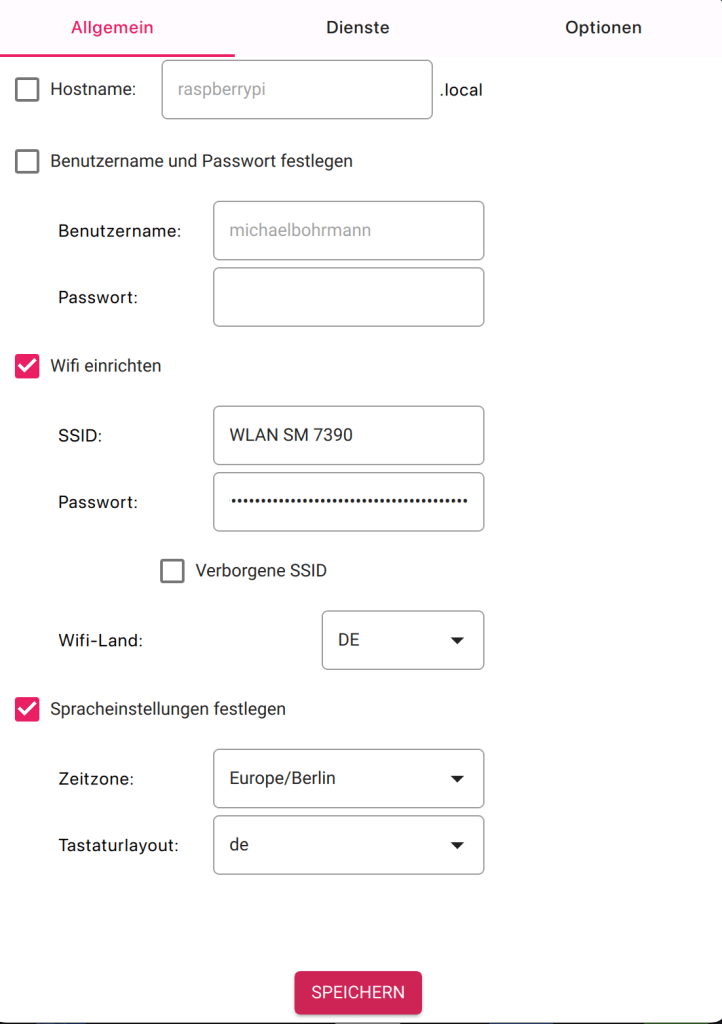Open the Tastaturlayout dropdown showing de
This screenshot has width=722, height=1024.
tap(349, 845)
